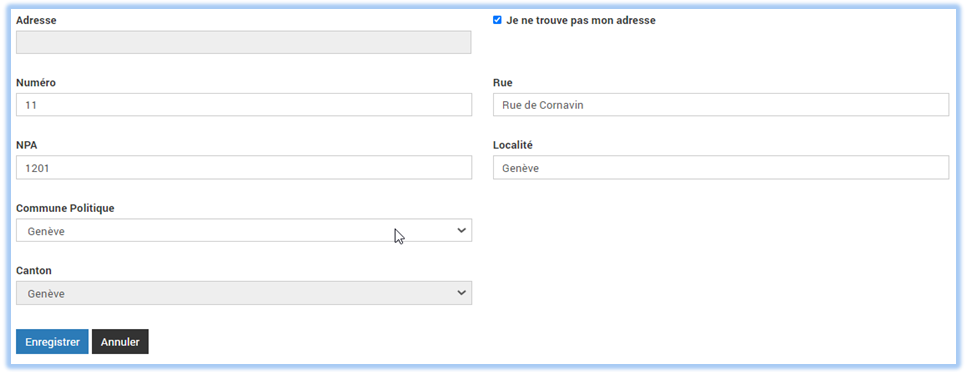Uncheck the 'Je ne trouve pas mon adresse' checkbox
The height and width of the screenshot is (372, 967).
497,20
